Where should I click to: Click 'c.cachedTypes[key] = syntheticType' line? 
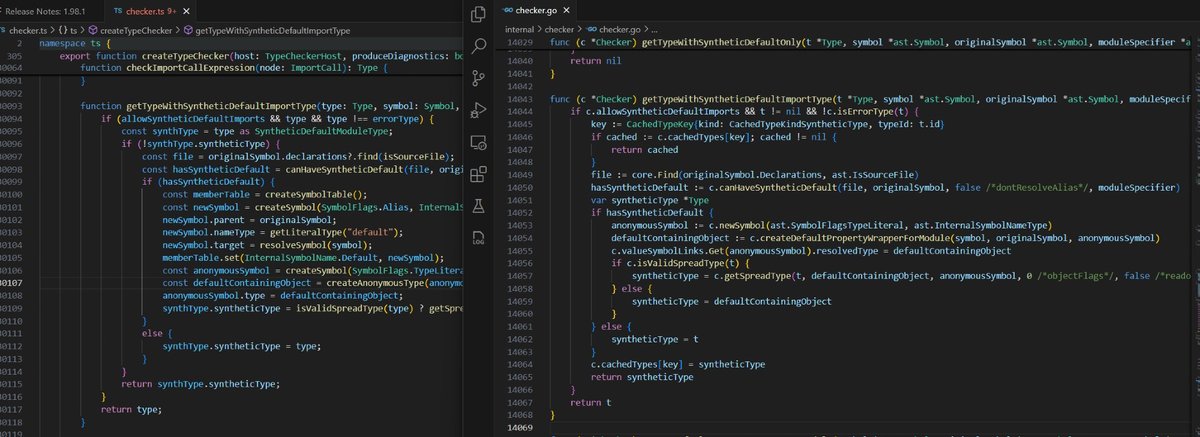click(678, 364)
